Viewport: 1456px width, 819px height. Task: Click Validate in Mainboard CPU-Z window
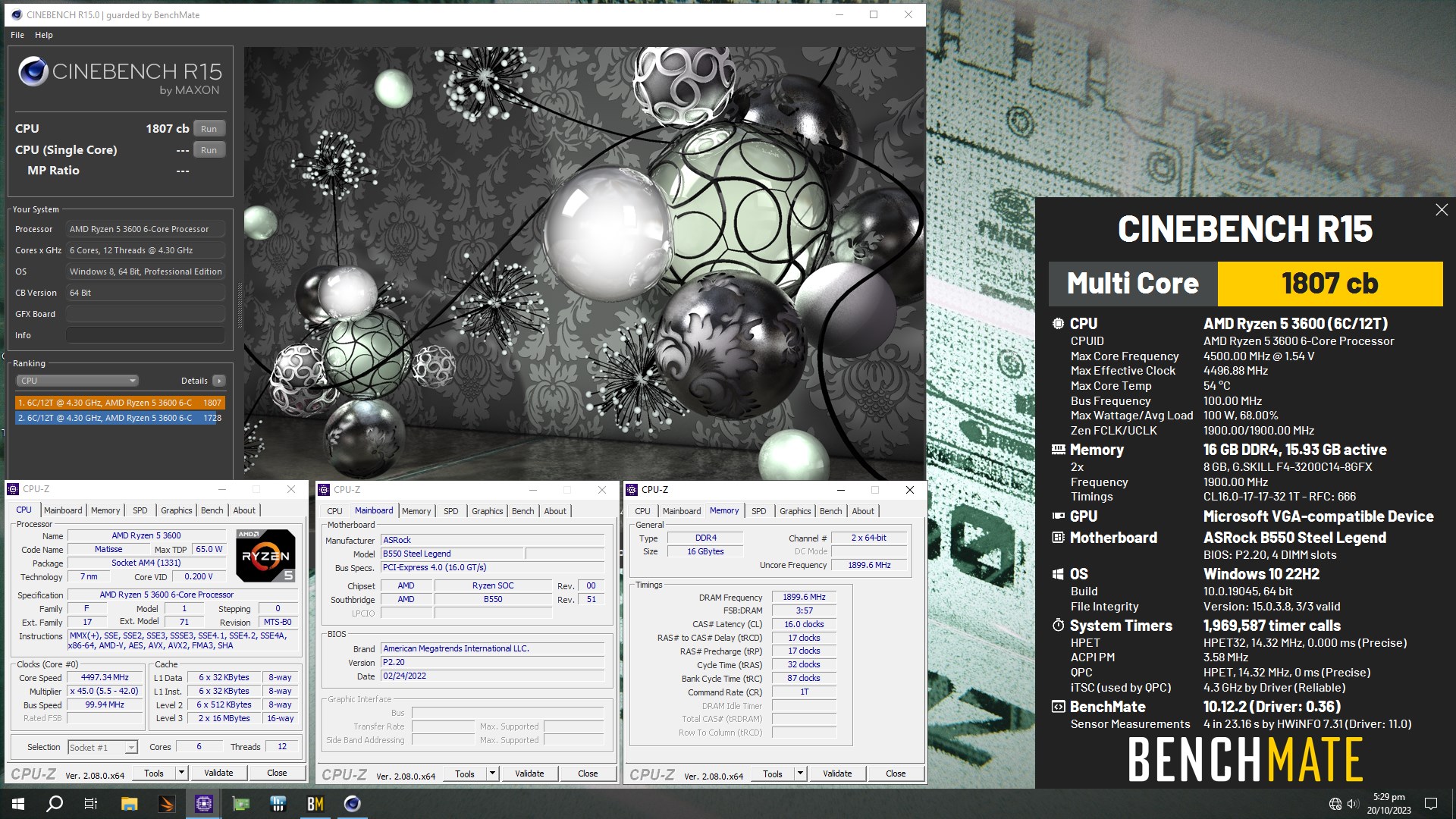529,774
